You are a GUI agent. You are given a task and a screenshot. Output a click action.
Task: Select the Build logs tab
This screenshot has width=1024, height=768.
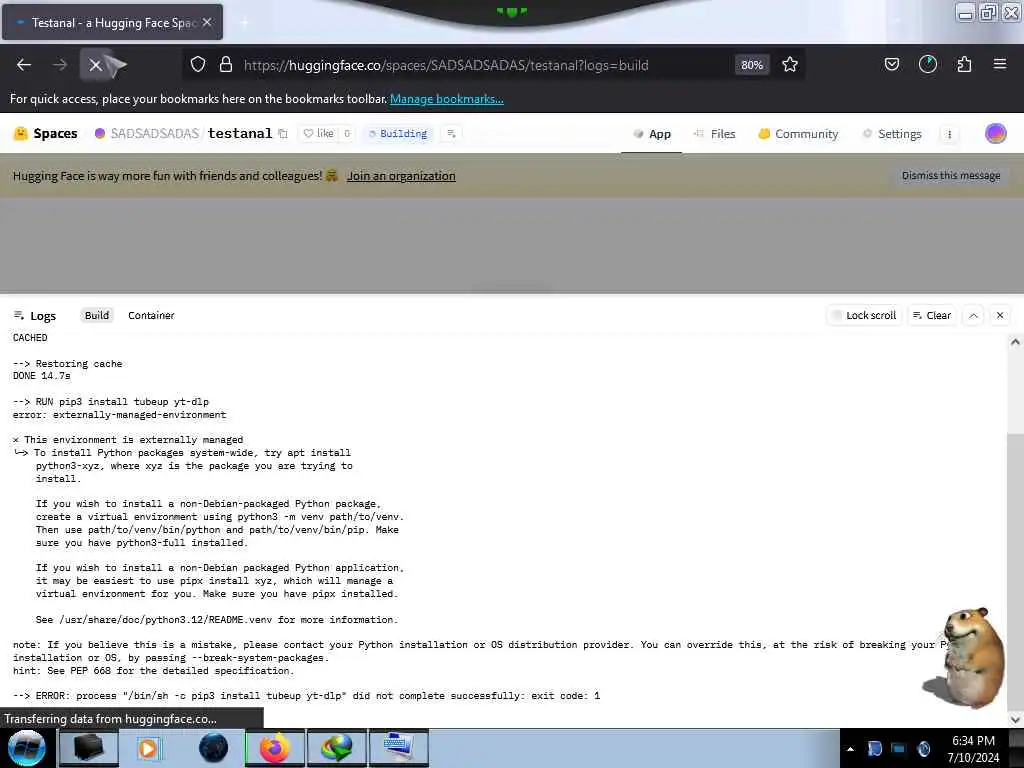[x=97, y=315]
